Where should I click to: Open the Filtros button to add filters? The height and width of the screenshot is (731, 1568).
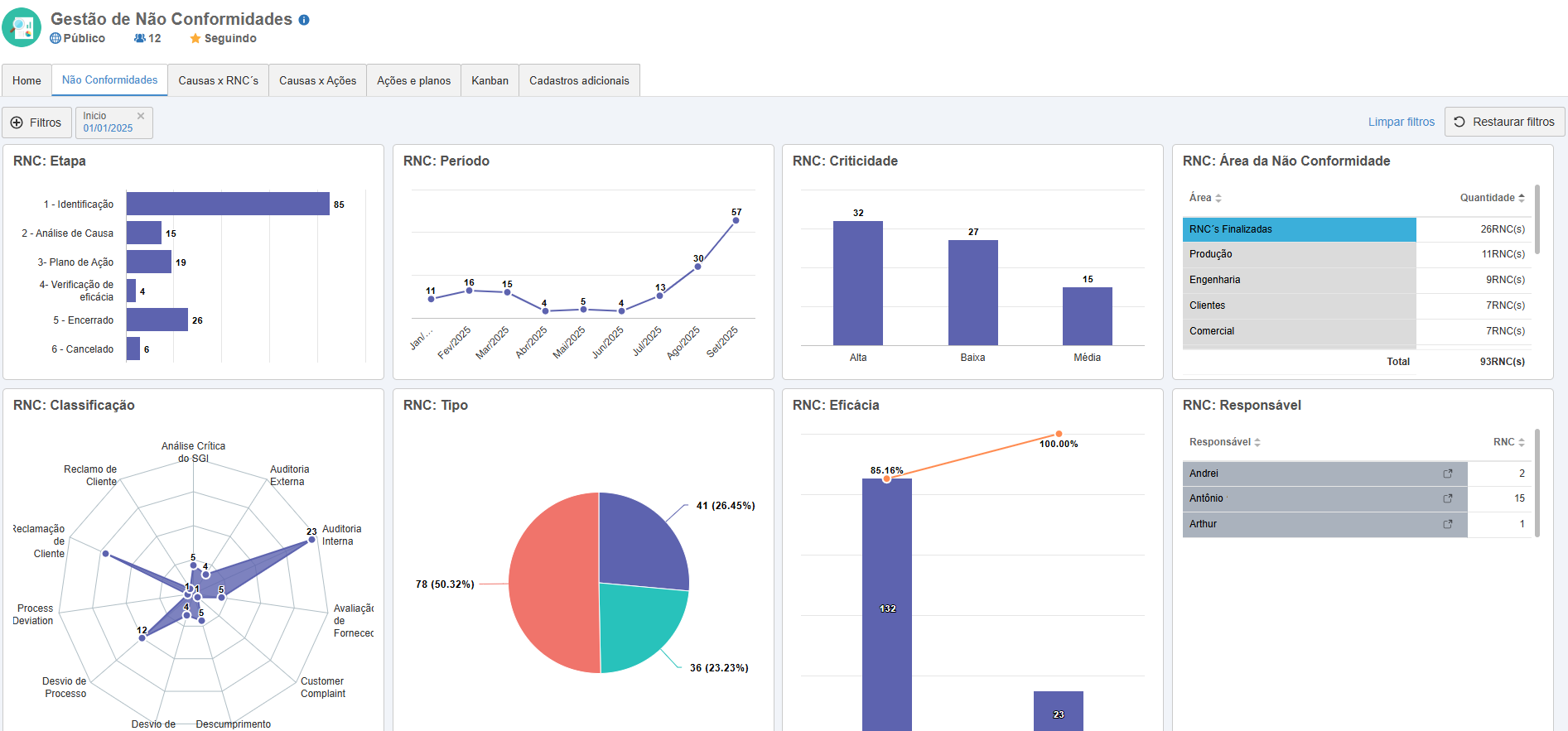coord(36,123)
